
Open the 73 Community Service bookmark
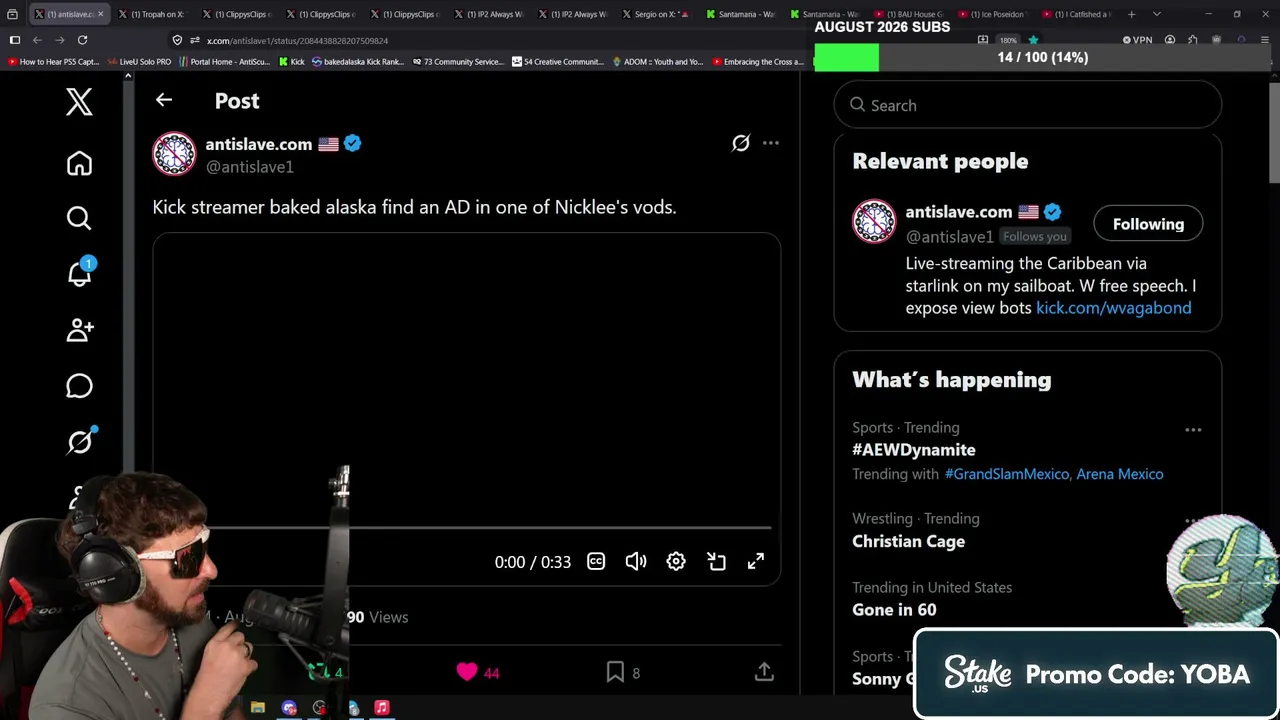point(456,62)
